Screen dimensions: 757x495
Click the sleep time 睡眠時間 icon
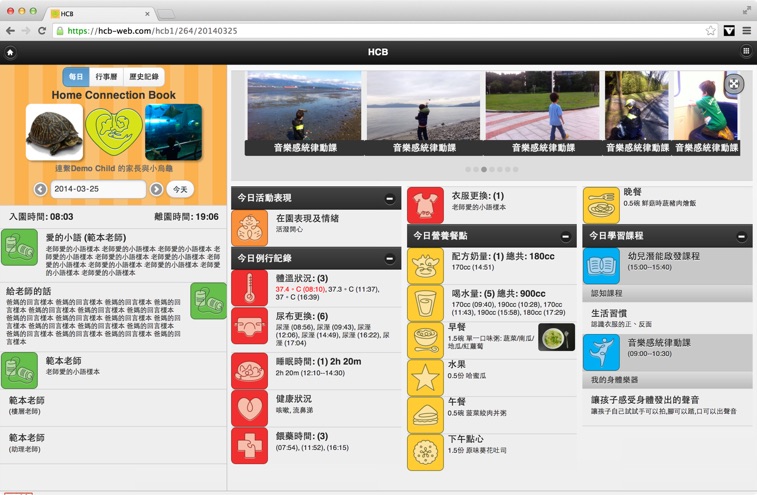(249, 370)
